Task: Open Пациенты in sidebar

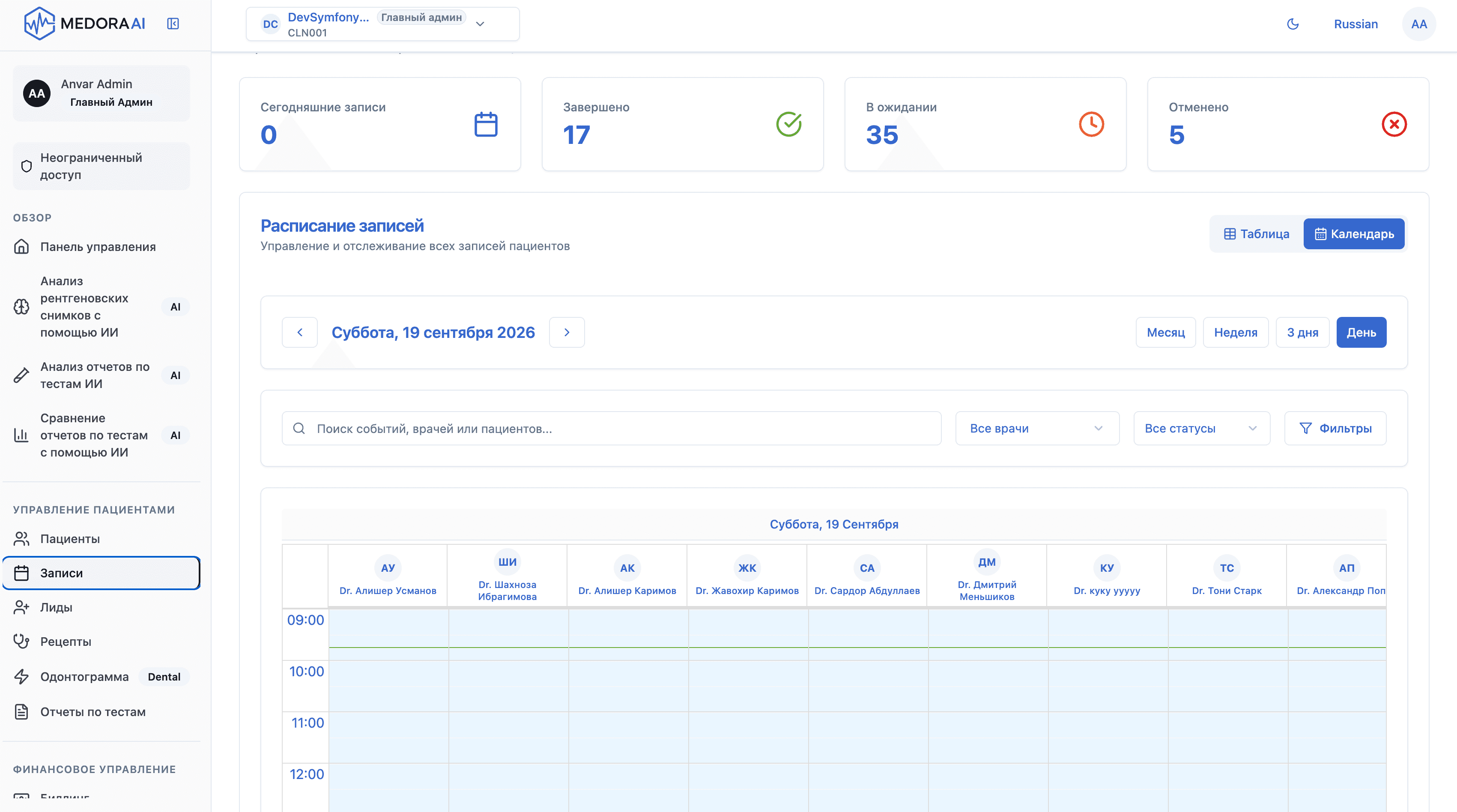Action: [x=101, y=539]
